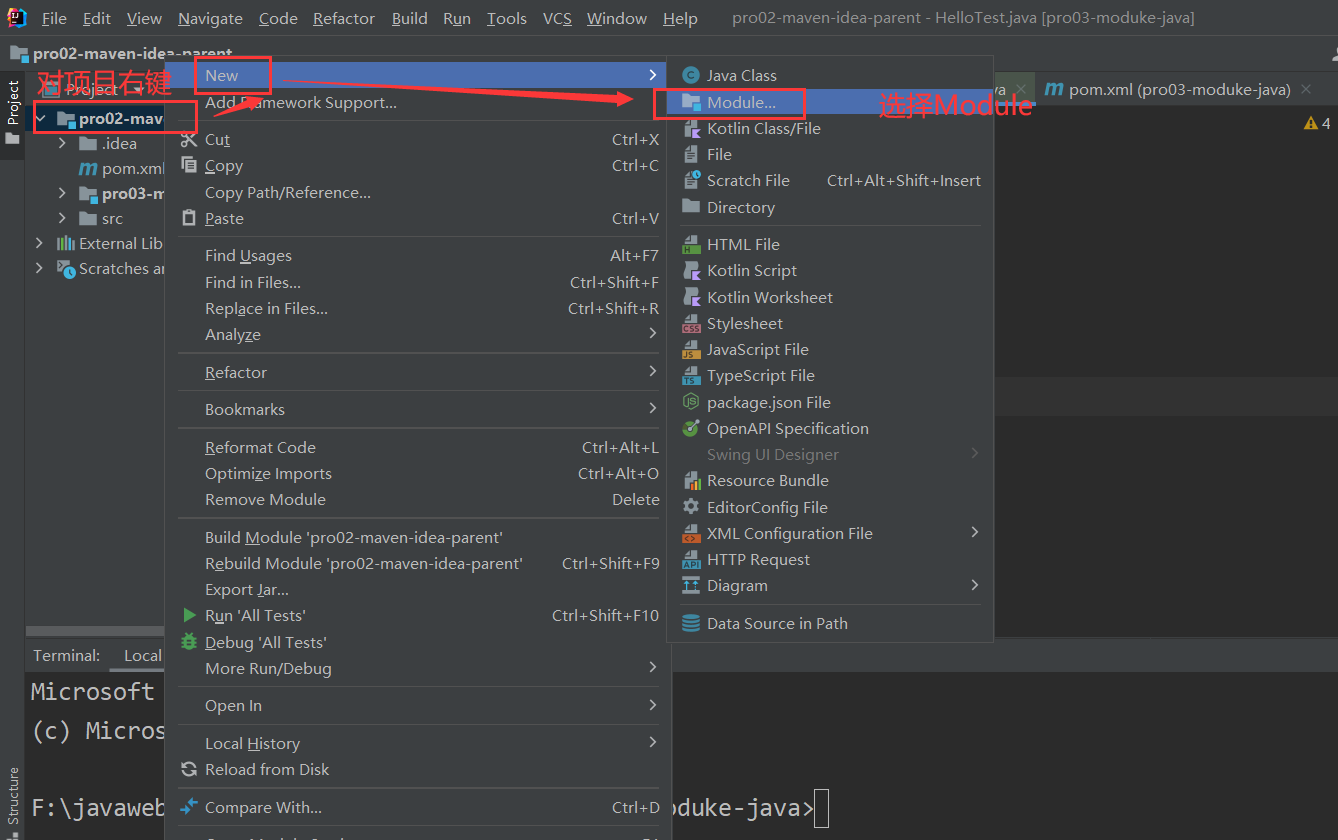Click the Java Class icon in submenu
Image resolution: width=1338 pixels, height=840 pixels.
[690, 75]
